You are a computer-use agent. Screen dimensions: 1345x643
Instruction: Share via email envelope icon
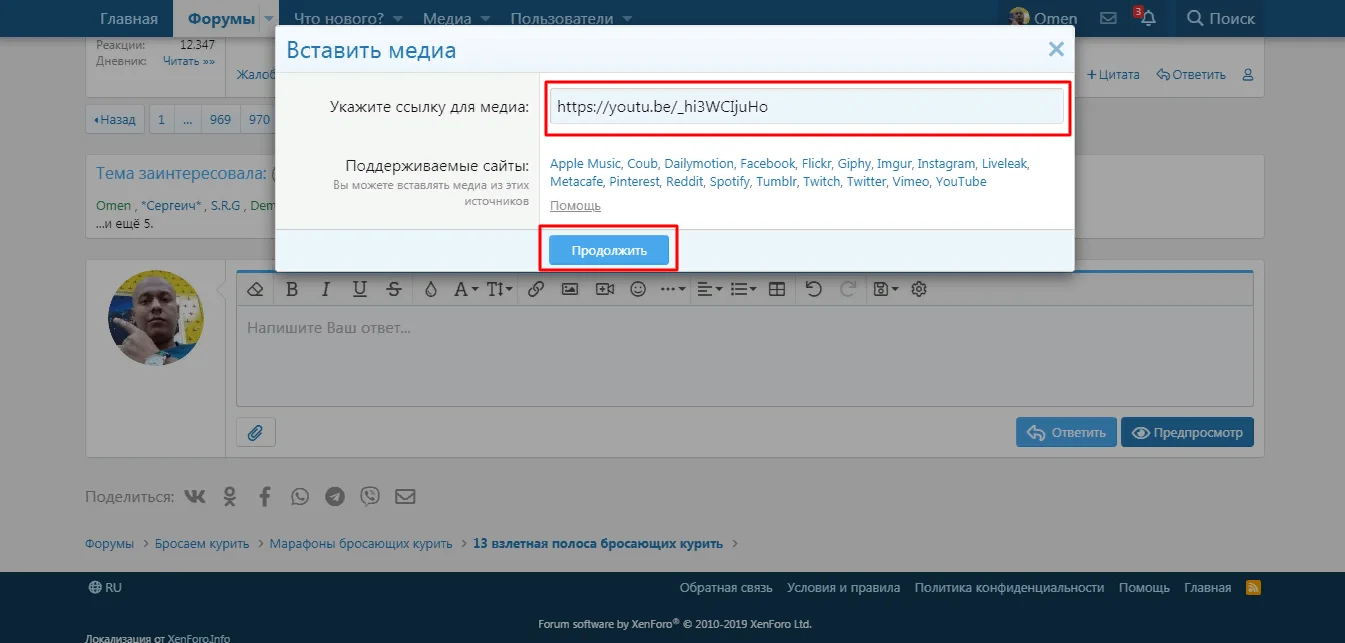(x=404, y=496)
